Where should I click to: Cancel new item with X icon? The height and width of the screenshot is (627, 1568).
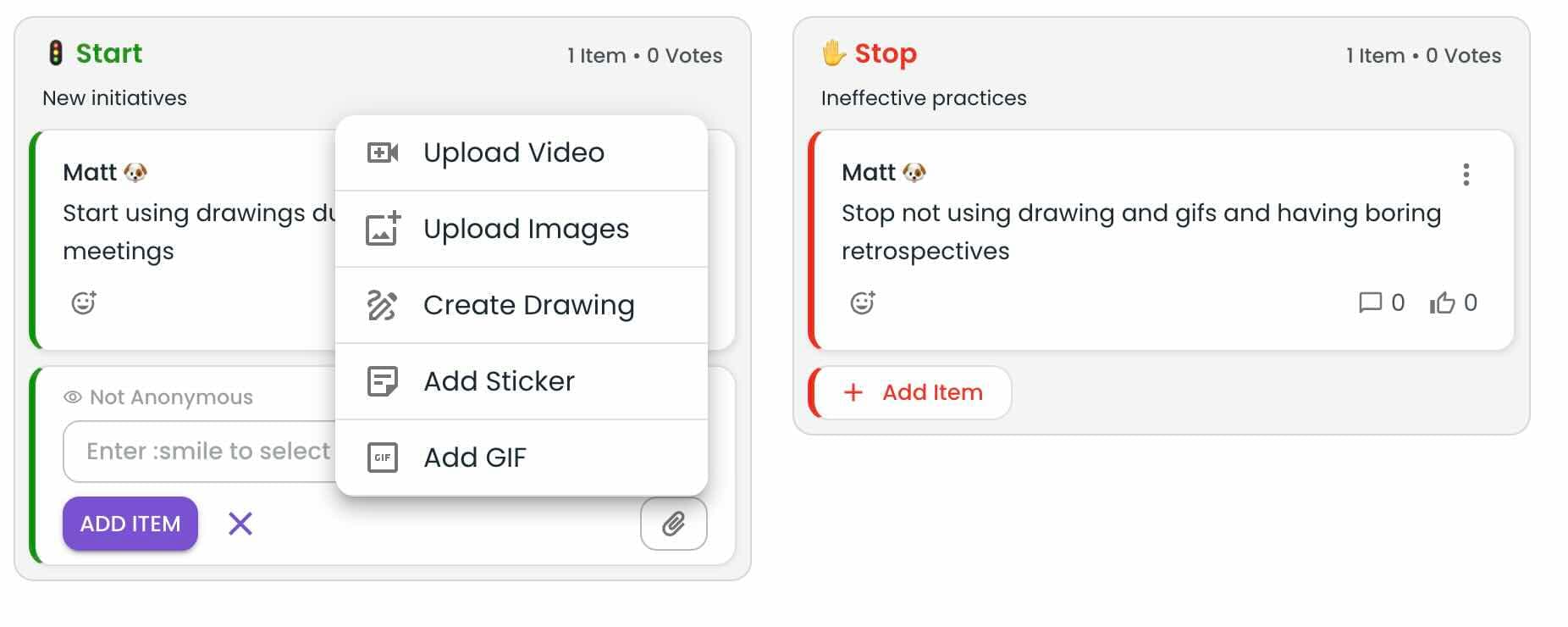(x=240, y=524)
